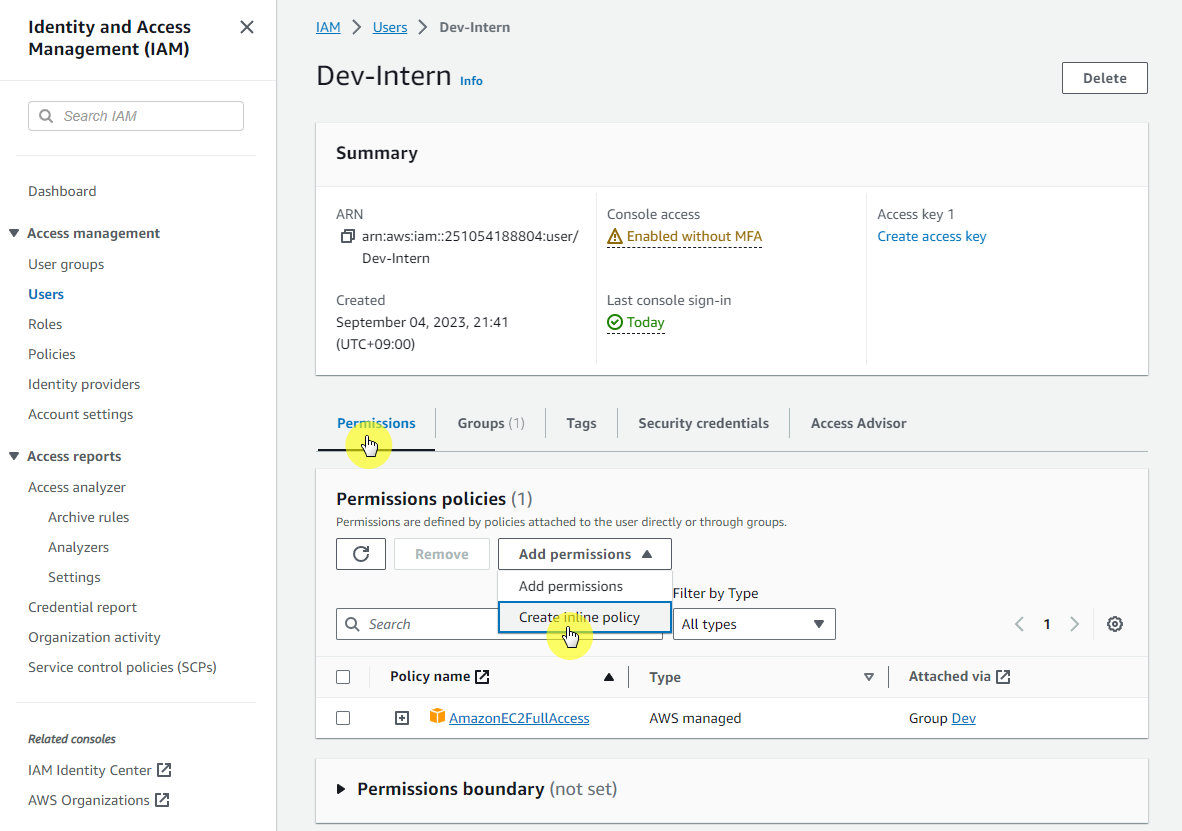This screenshot has height=831, width=1182.
Task: Click the search magnifier in Search IAM
Action: (46, 116)
